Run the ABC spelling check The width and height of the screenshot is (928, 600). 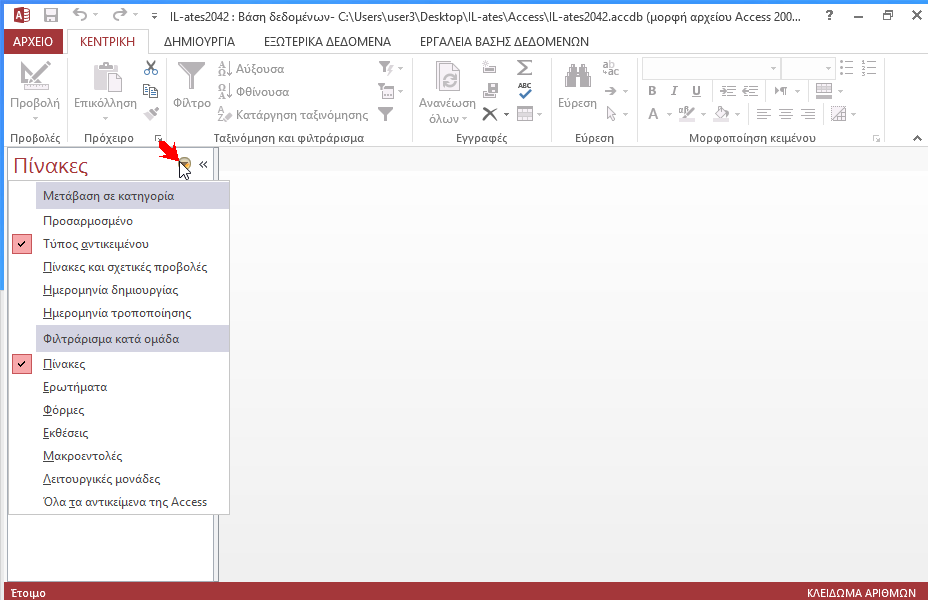[524, 91]
